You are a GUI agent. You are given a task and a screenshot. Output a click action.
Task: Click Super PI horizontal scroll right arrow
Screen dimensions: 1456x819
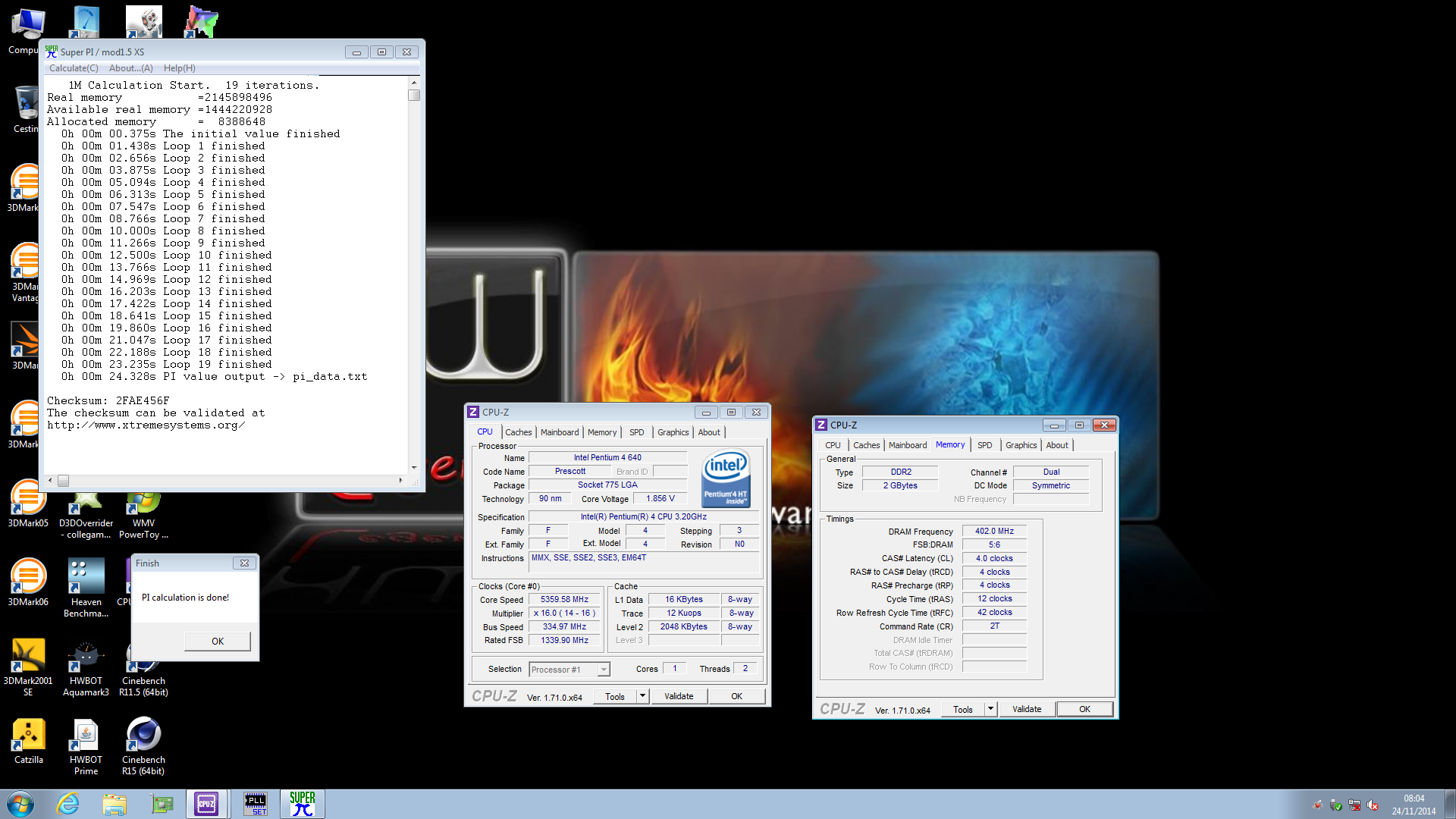pyautogui.click(x=400, y=480)
